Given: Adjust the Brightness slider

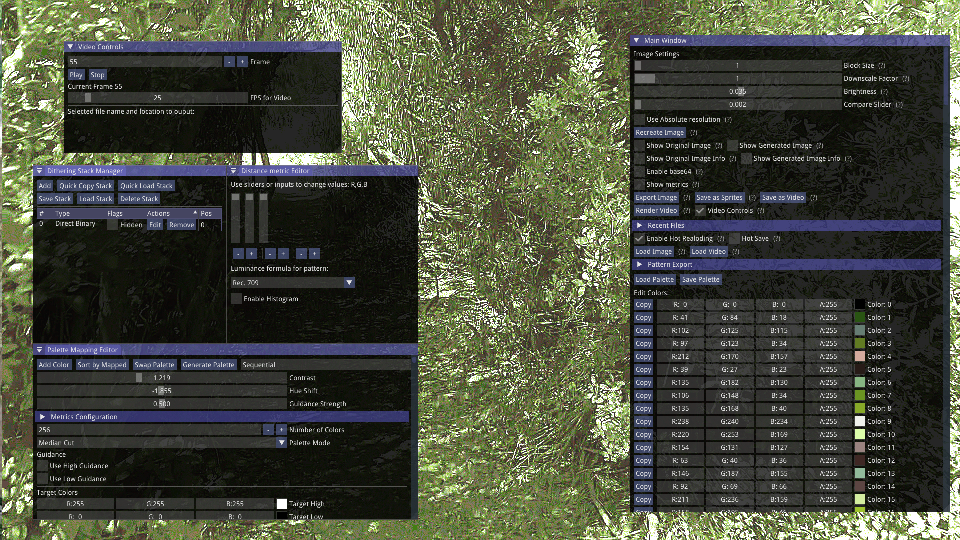Looking at the screenshot, I should (737, 91).
